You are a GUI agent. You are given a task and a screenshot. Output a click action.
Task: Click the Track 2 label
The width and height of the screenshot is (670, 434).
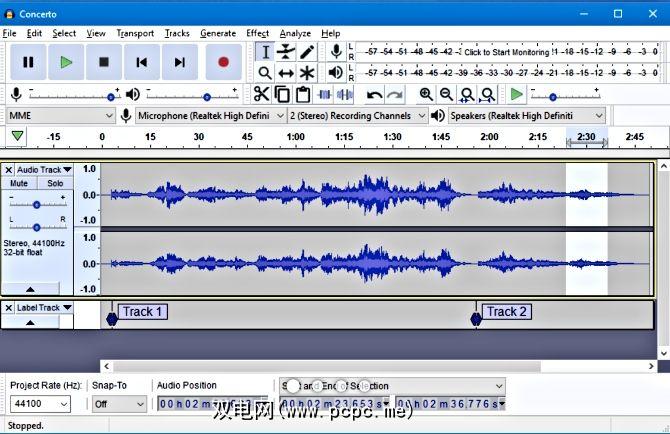[x=507, y=312]
